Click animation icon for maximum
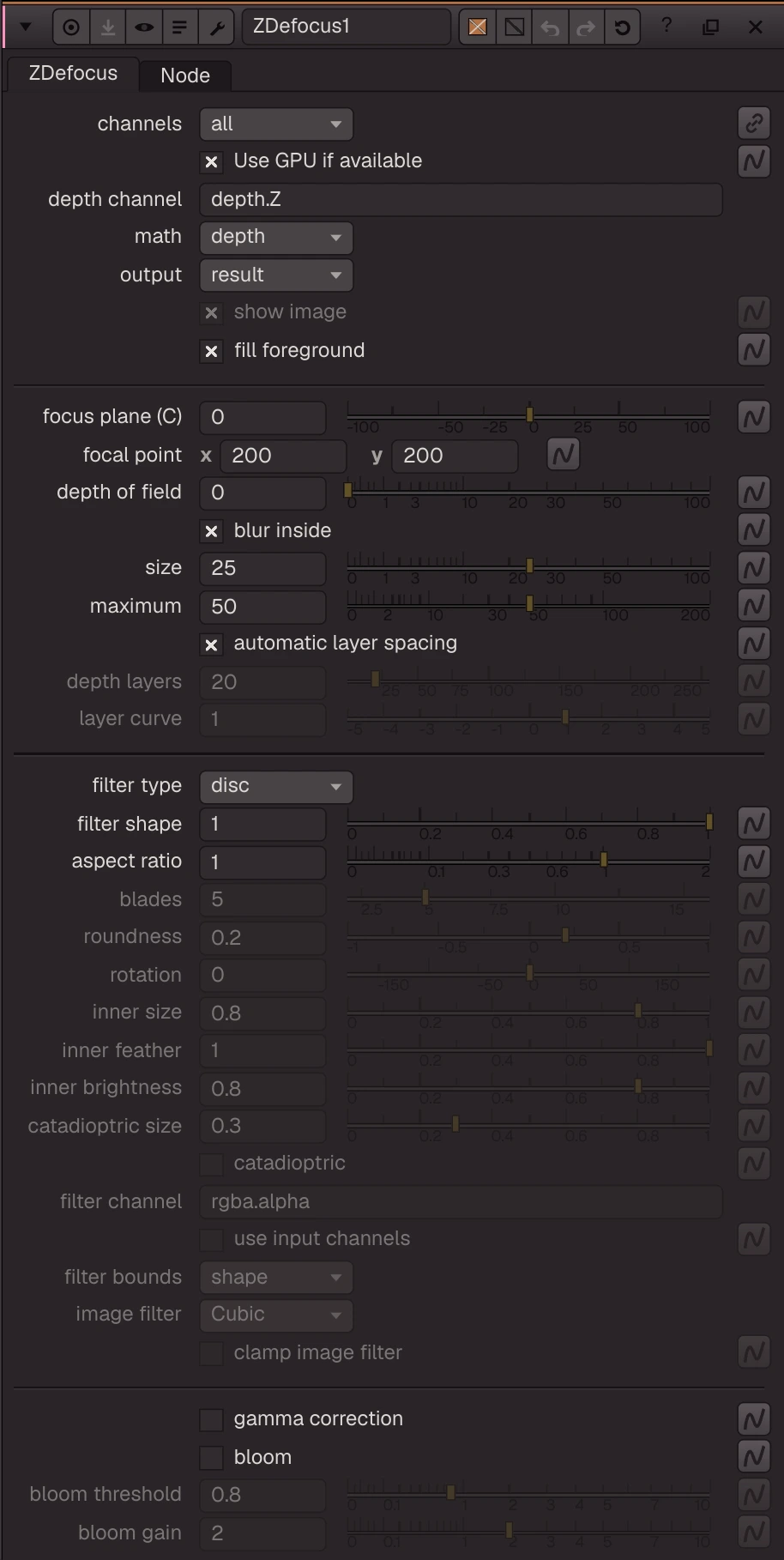784x1560 pixels. click(x=754, y=606)
